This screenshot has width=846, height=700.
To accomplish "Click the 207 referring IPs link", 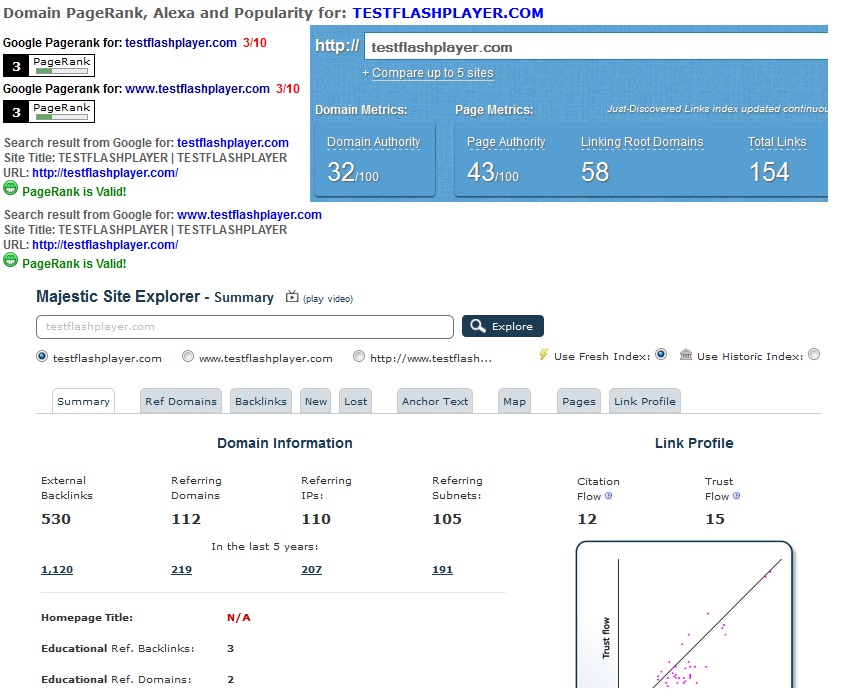I will [311, 569].
